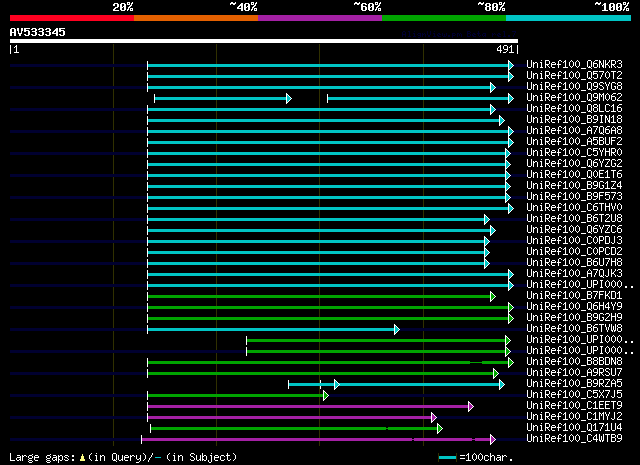Open the UniRef100_B6T2U8 entry
Viewport: 640px width, 465px height.
pyautogui.click(x=574, y=219)
